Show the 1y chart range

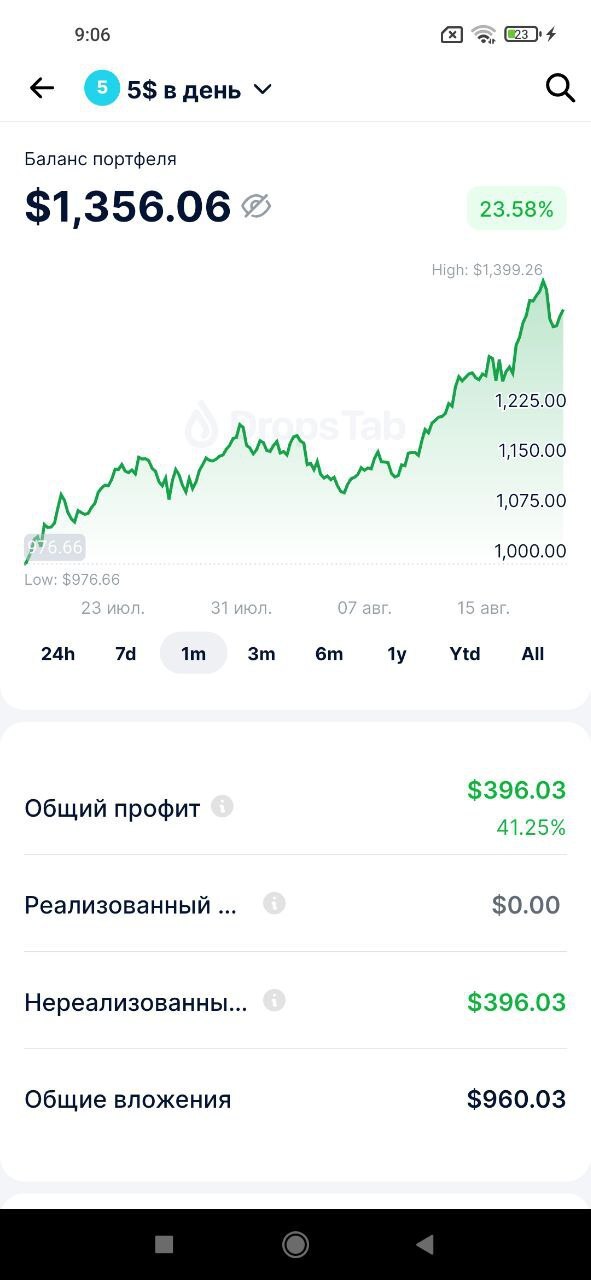[x=397, y=653]
